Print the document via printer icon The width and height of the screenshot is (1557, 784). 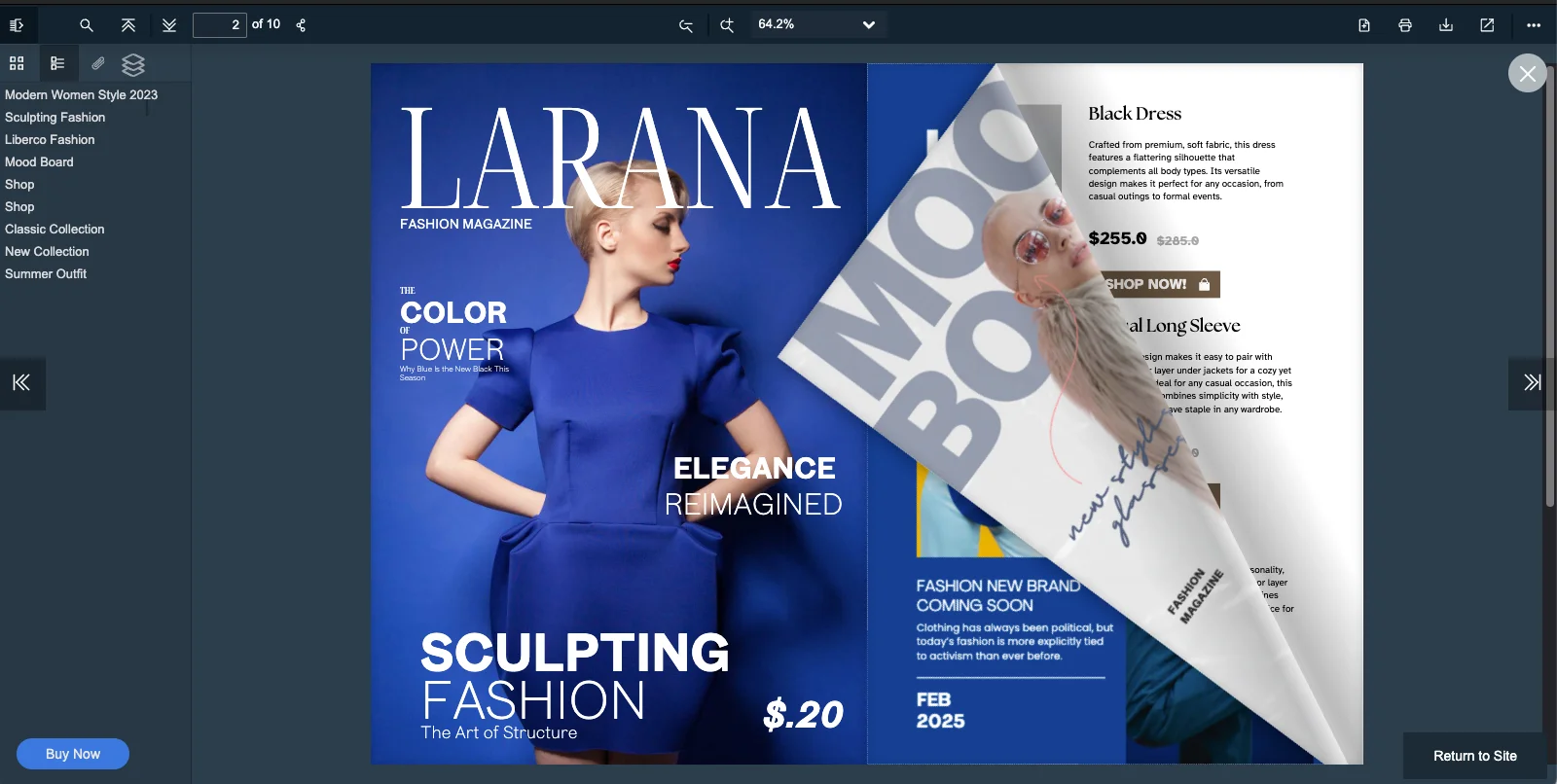click(1405, 25)
